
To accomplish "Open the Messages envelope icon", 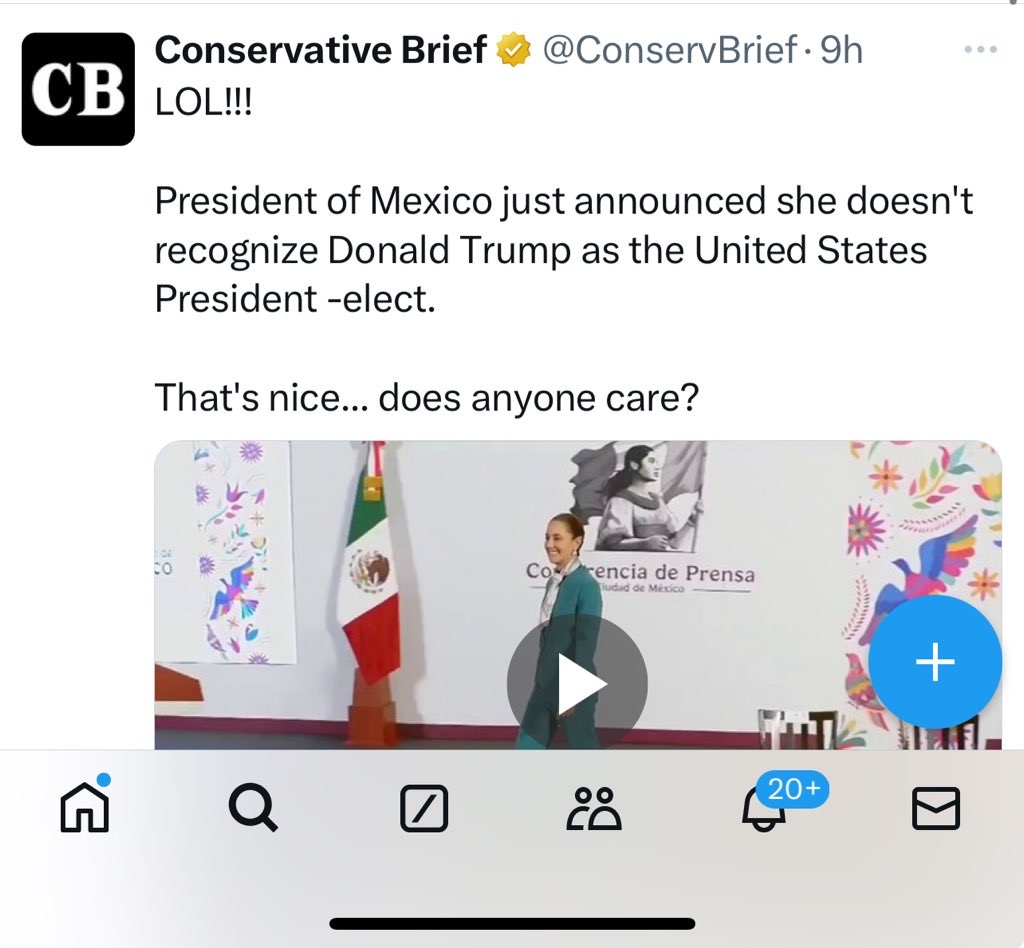I will pyautogui.click(x=936, y=808).
